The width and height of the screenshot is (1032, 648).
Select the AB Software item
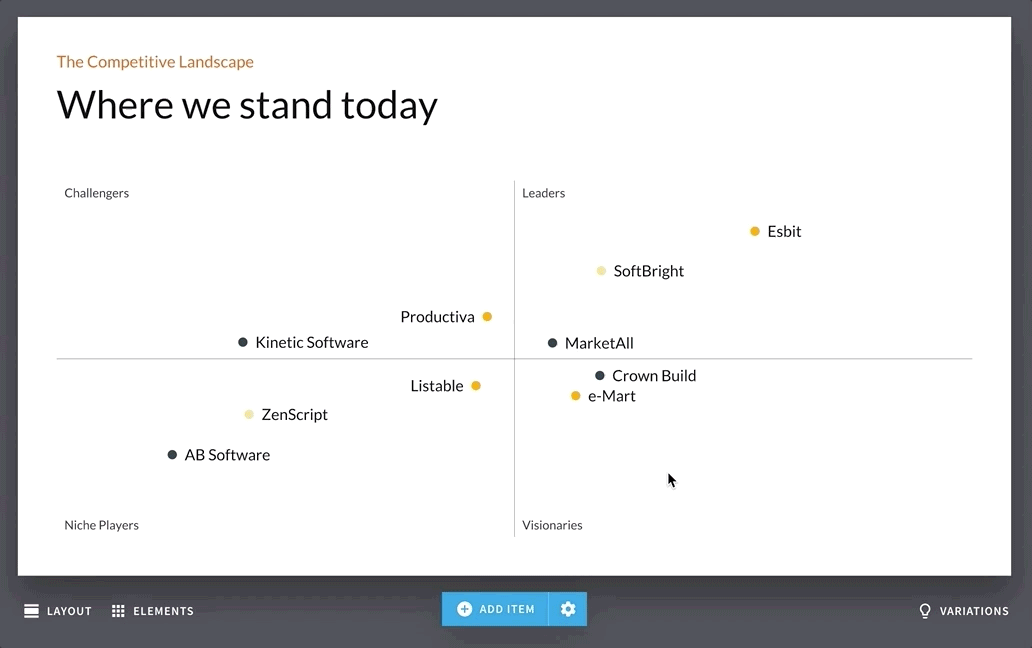click(227, 455)
